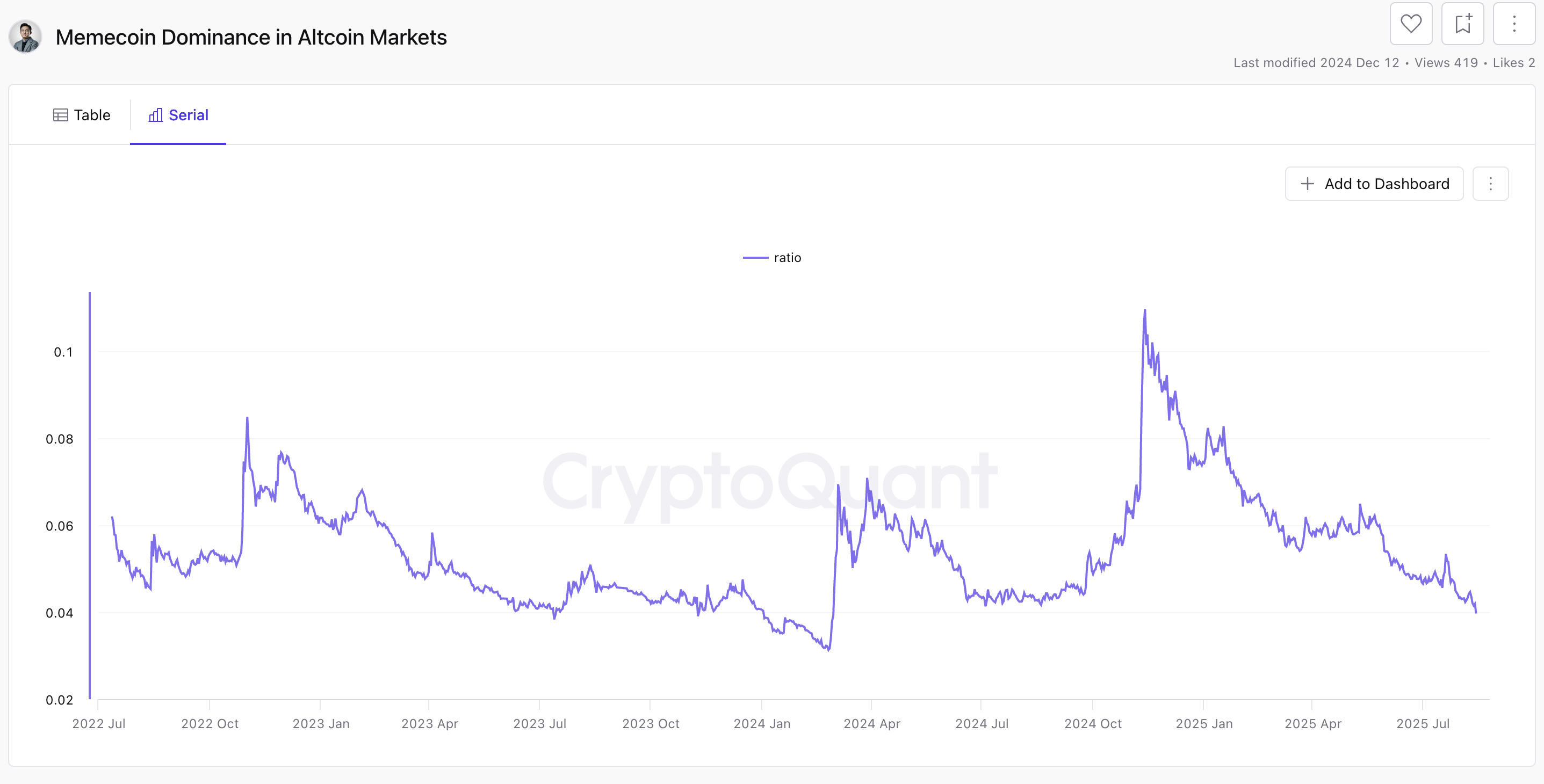This screenshot has height=784, width=1544.
Task: Click the heart icon to like this chart
Action: [x=1411, y=23]
